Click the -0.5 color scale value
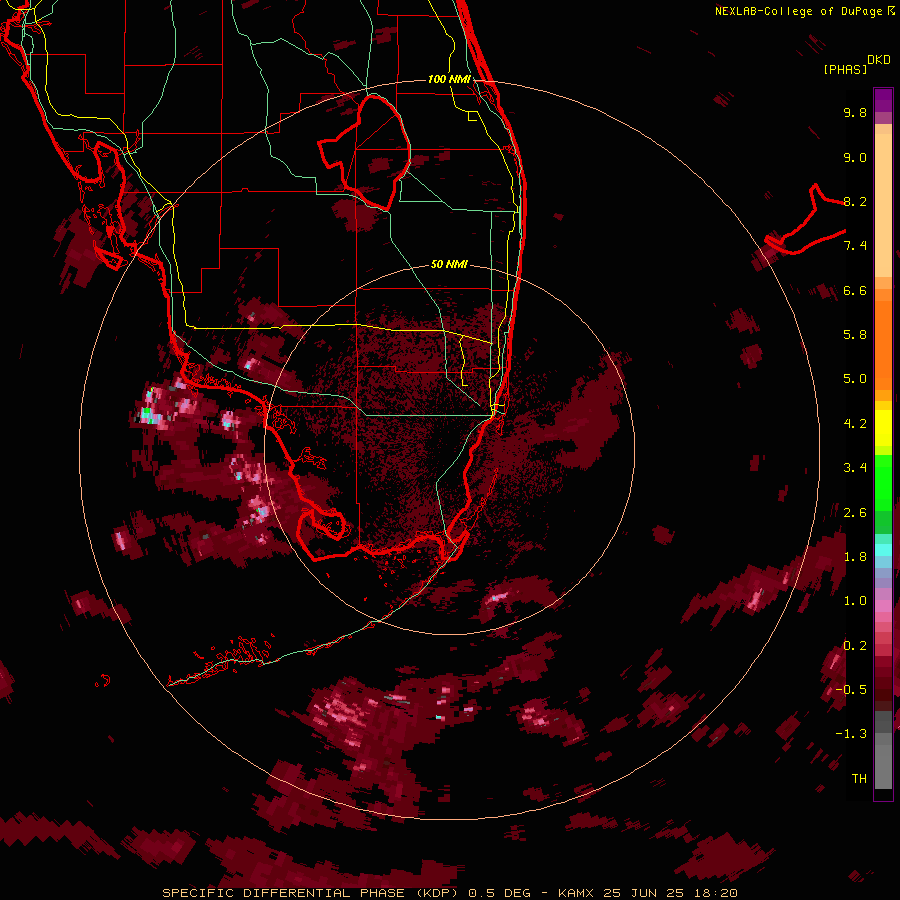The width and height of the screenshot is (900, 900). pos(852,689)
